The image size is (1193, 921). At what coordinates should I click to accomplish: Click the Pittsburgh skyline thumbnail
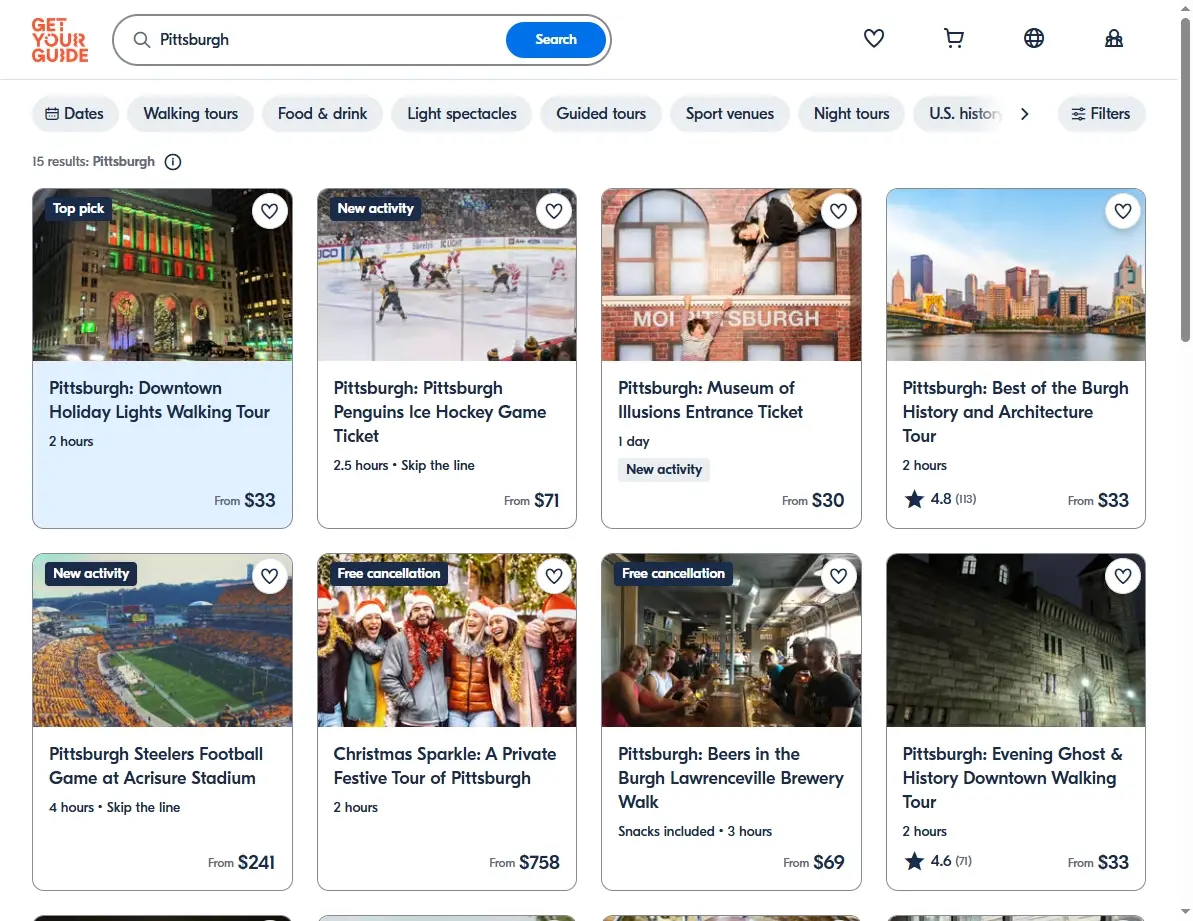pyautogui.click(x=1016, y=275)
